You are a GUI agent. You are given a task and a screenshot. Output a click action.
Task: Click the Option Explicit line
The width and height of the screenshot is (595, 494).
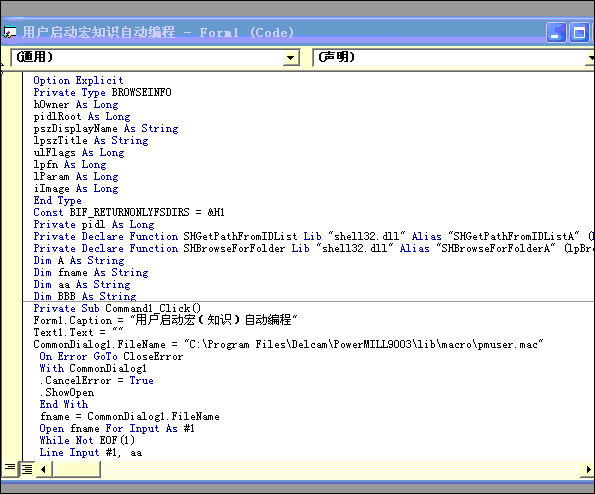[78, 80]
